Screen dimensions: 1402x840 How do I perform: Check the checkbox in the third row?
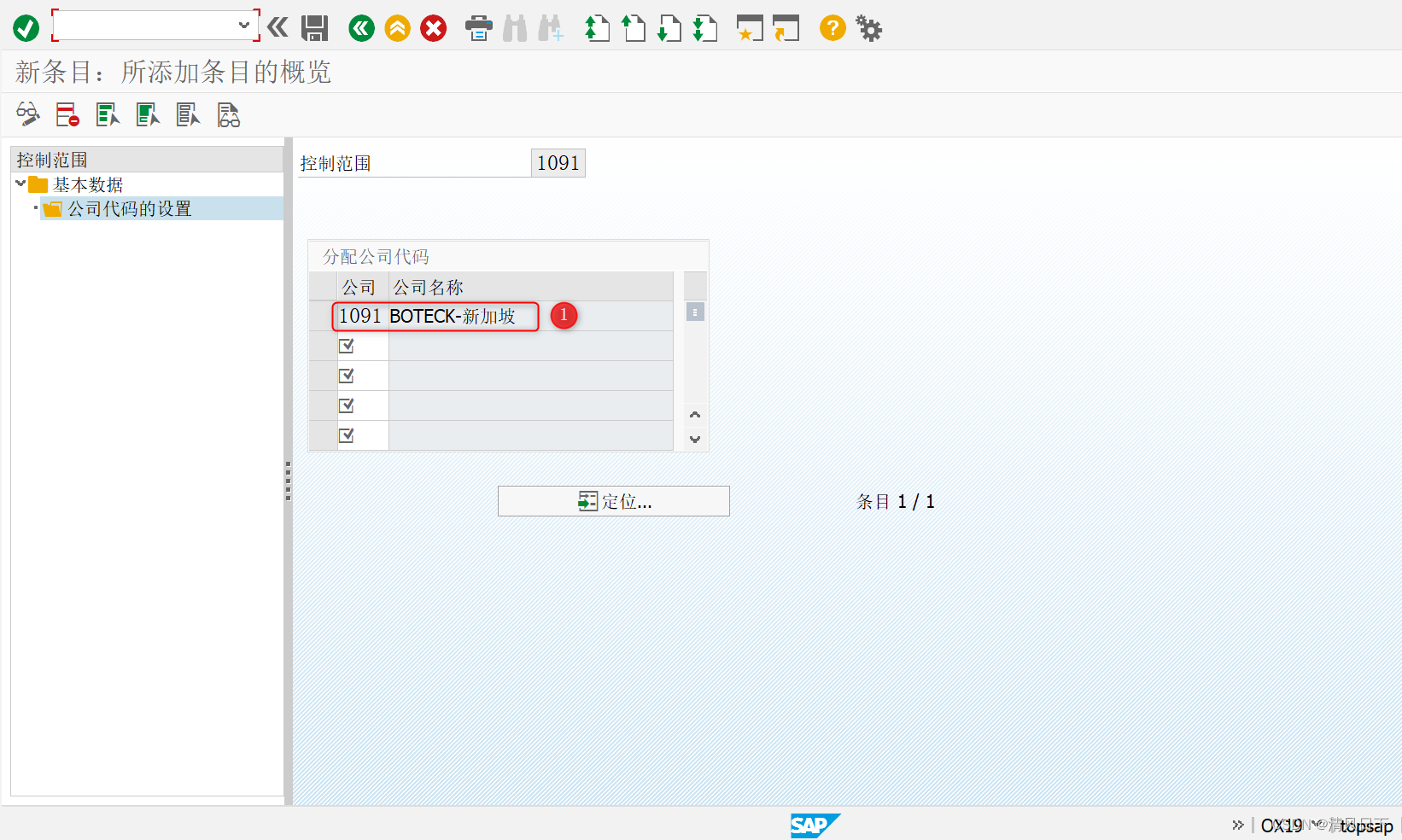[x=346, y=375]
